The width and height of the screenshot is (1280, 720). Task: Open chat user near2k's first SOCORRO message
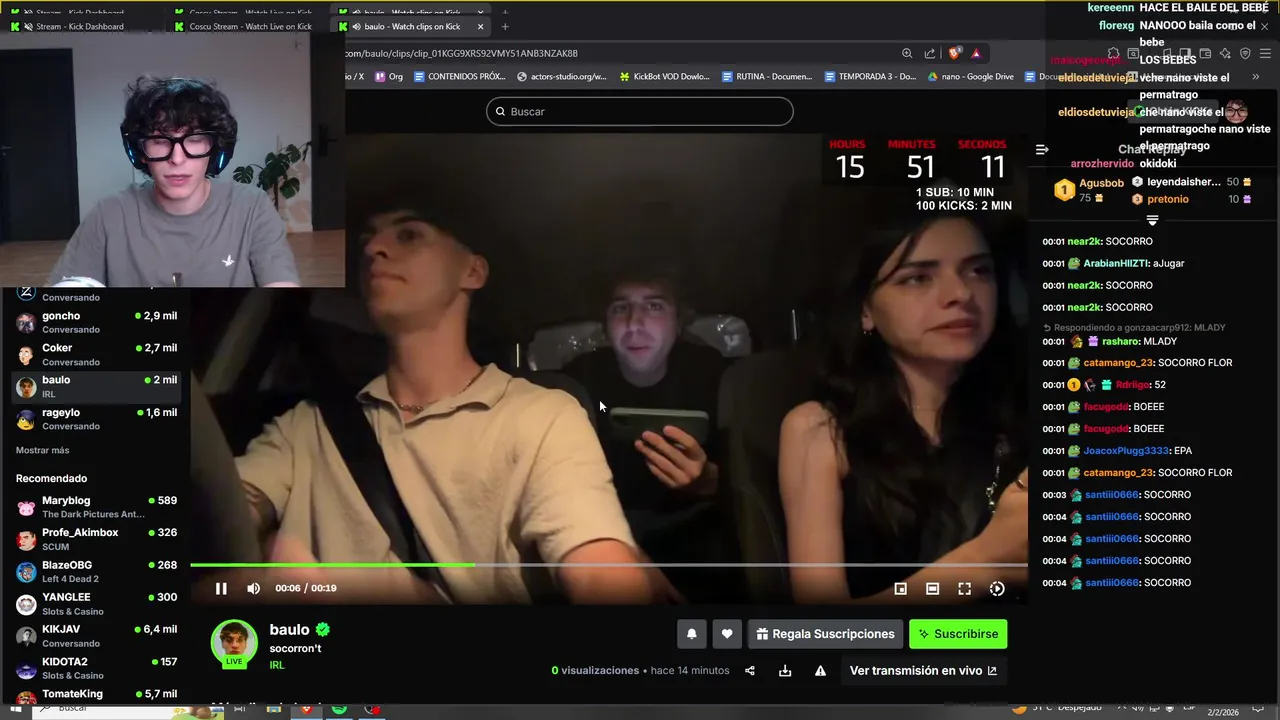[x=1097, y=241]
